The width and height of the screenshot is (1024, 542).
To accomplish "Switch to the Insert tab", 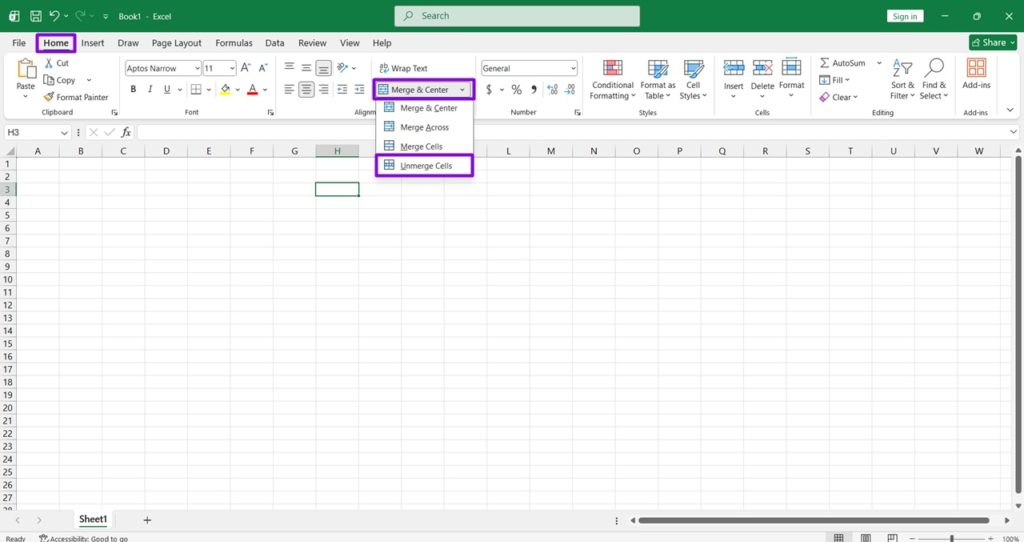I will click(93, 43).
